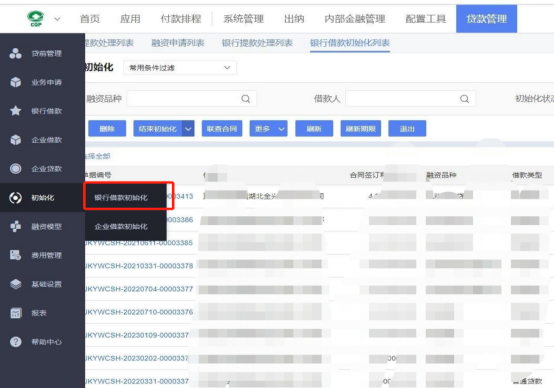Click the 业务申请 cube icon
Image resolution: width=554 pixels, height=388 pixels.
pyautogui.click(x=16, y=82)
